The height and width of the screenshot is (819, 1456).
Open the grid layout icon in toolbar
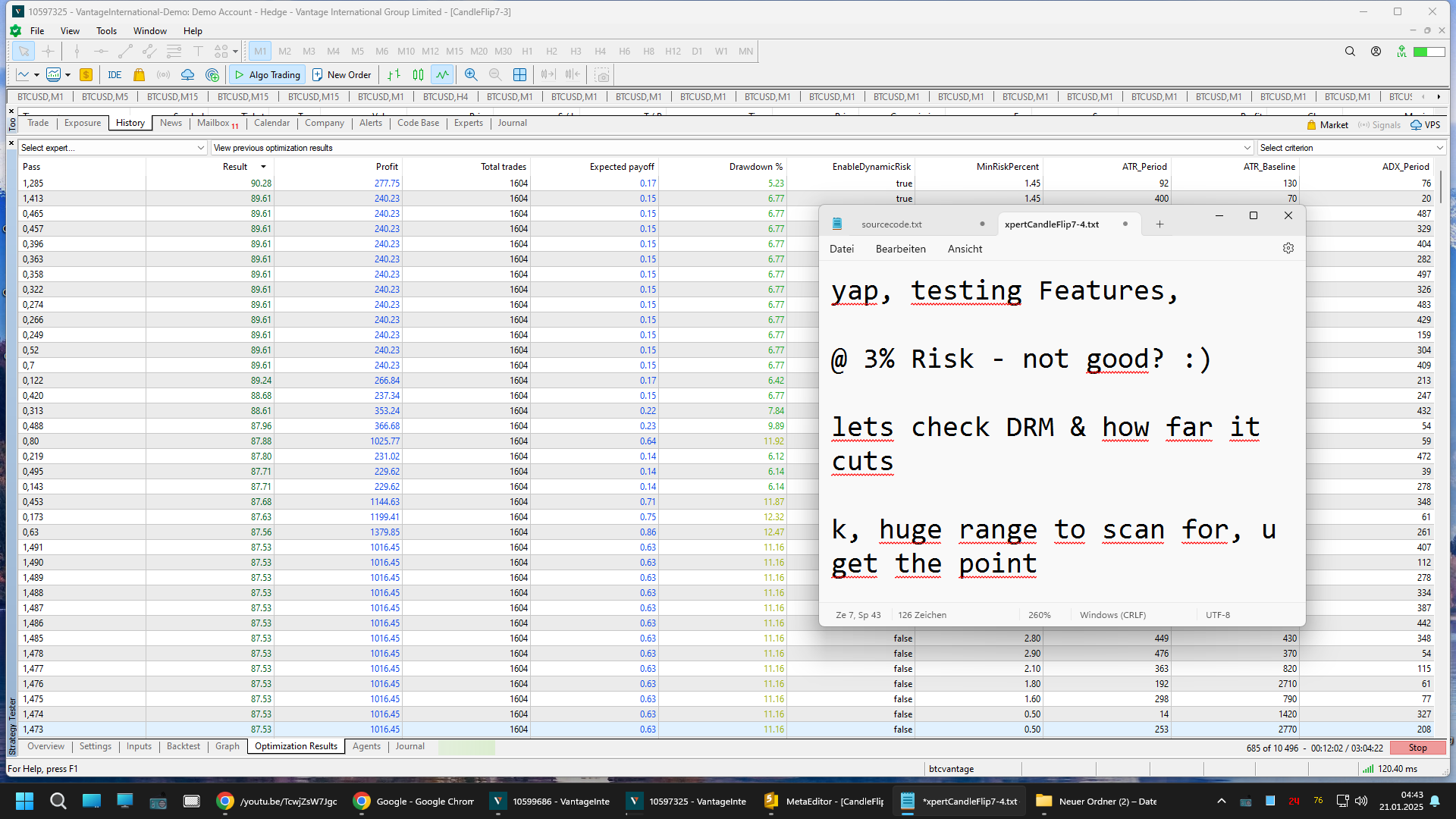point(519,74)
